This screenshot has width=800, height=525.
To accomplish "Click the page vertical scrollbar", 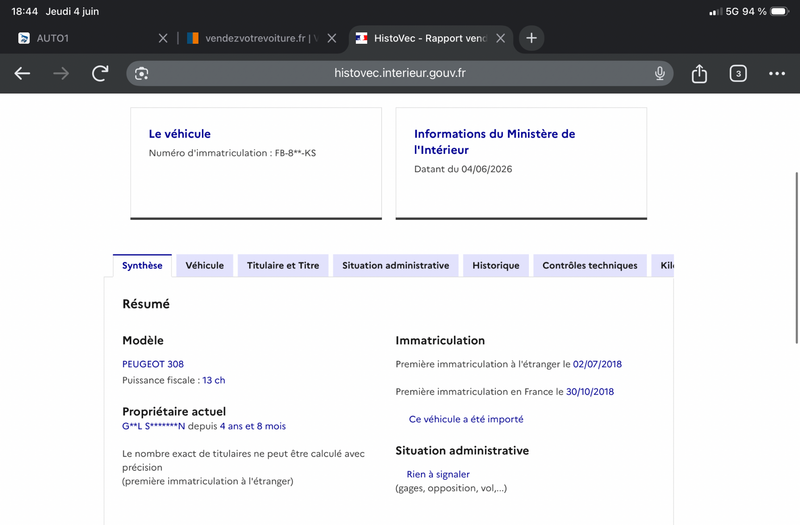I will pyautogui.click(x=797, y=258).
